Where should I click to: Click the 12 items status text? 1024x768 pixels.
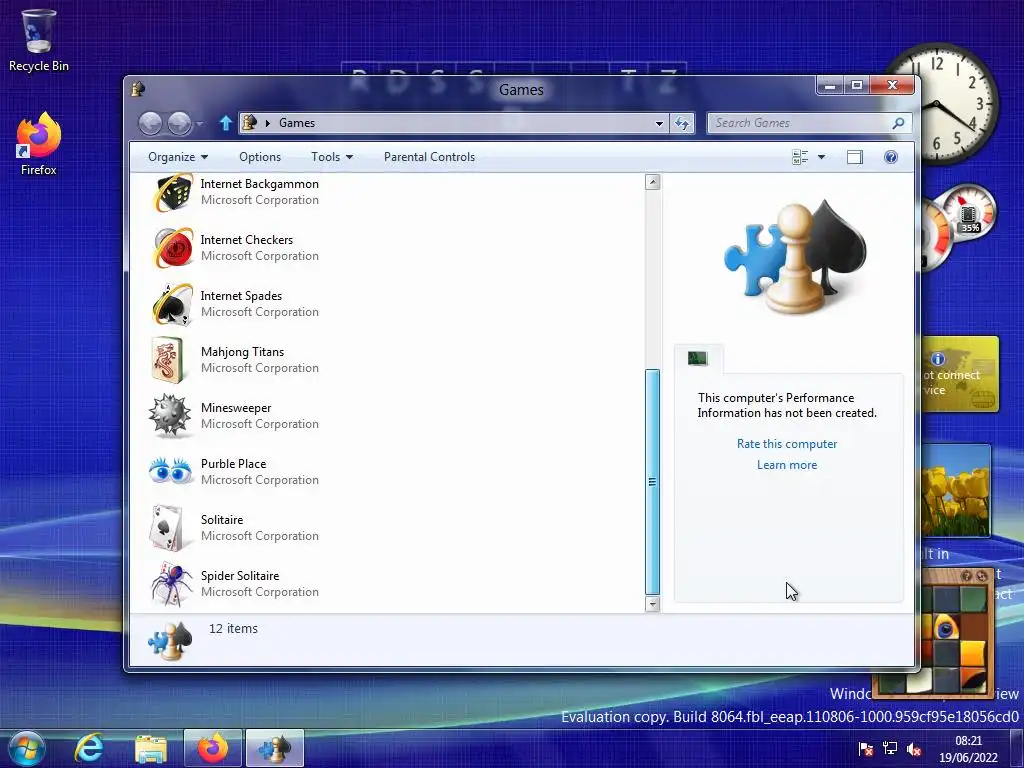(233, 628)
